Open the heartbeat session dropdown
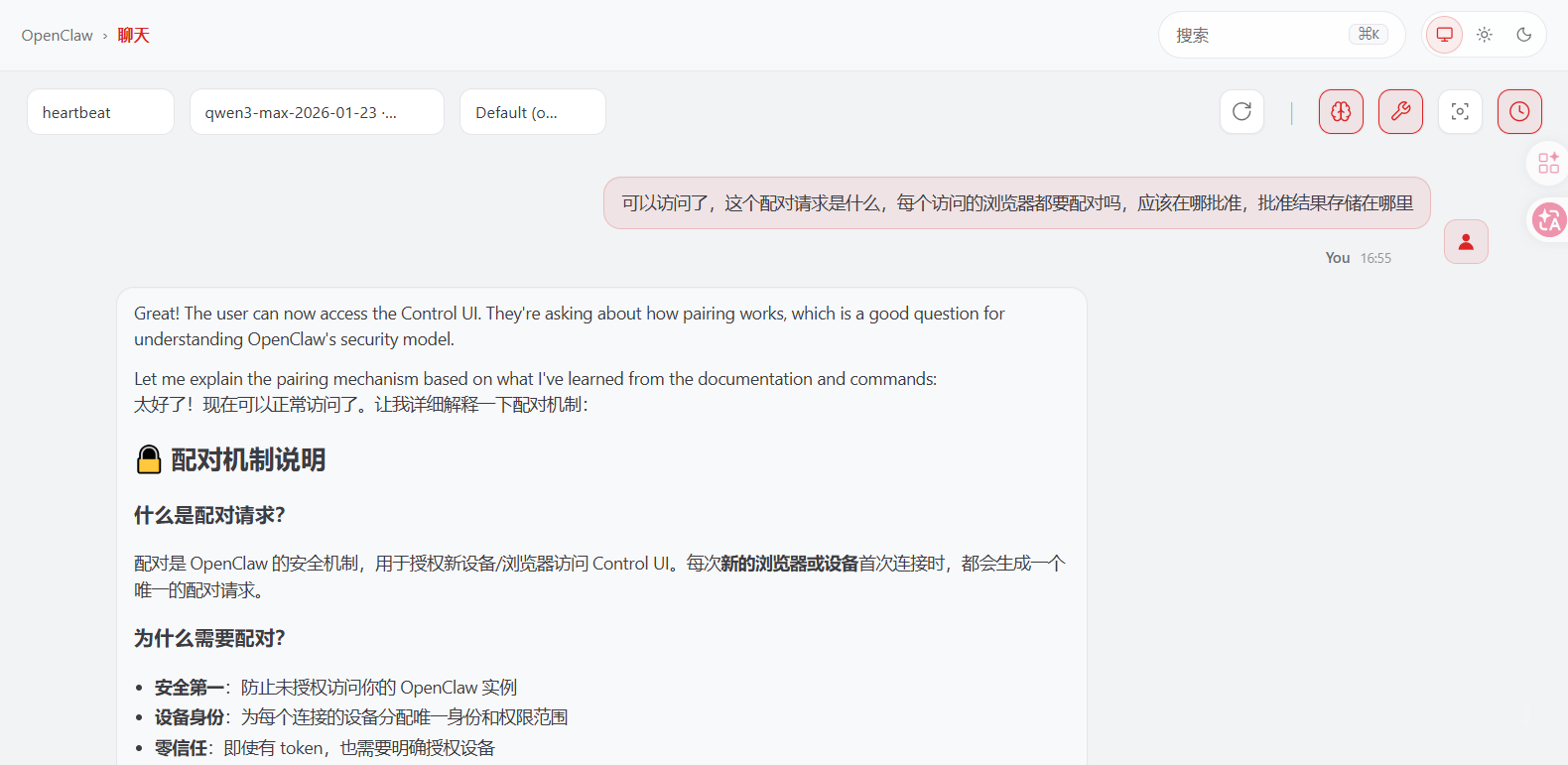1568x765 pixels. 100,112
